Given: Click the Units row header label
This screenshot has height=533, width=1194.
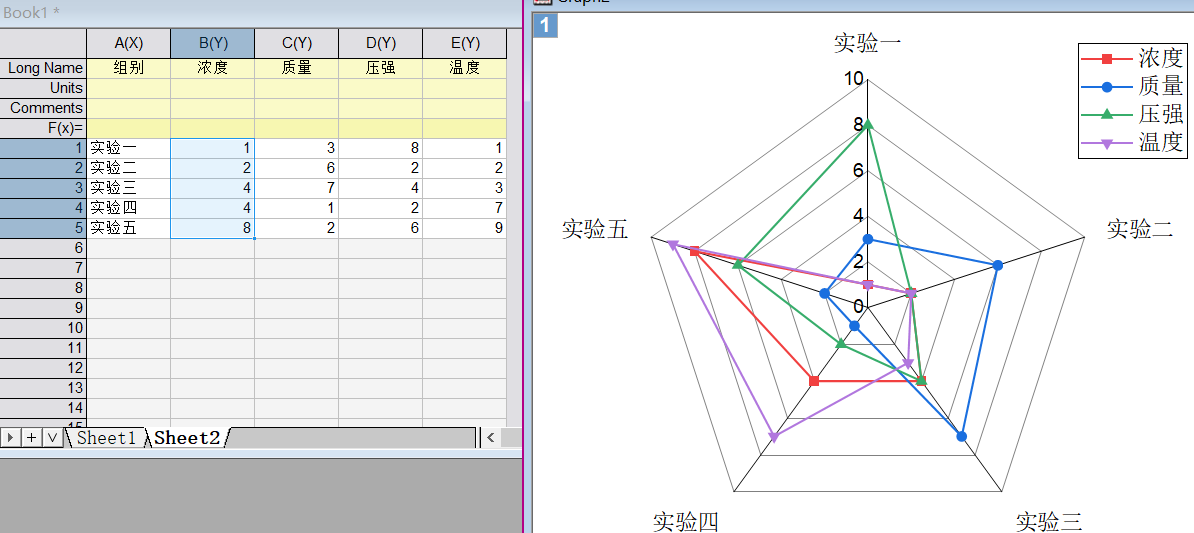Looking at the screenshot, I should 43,88.
